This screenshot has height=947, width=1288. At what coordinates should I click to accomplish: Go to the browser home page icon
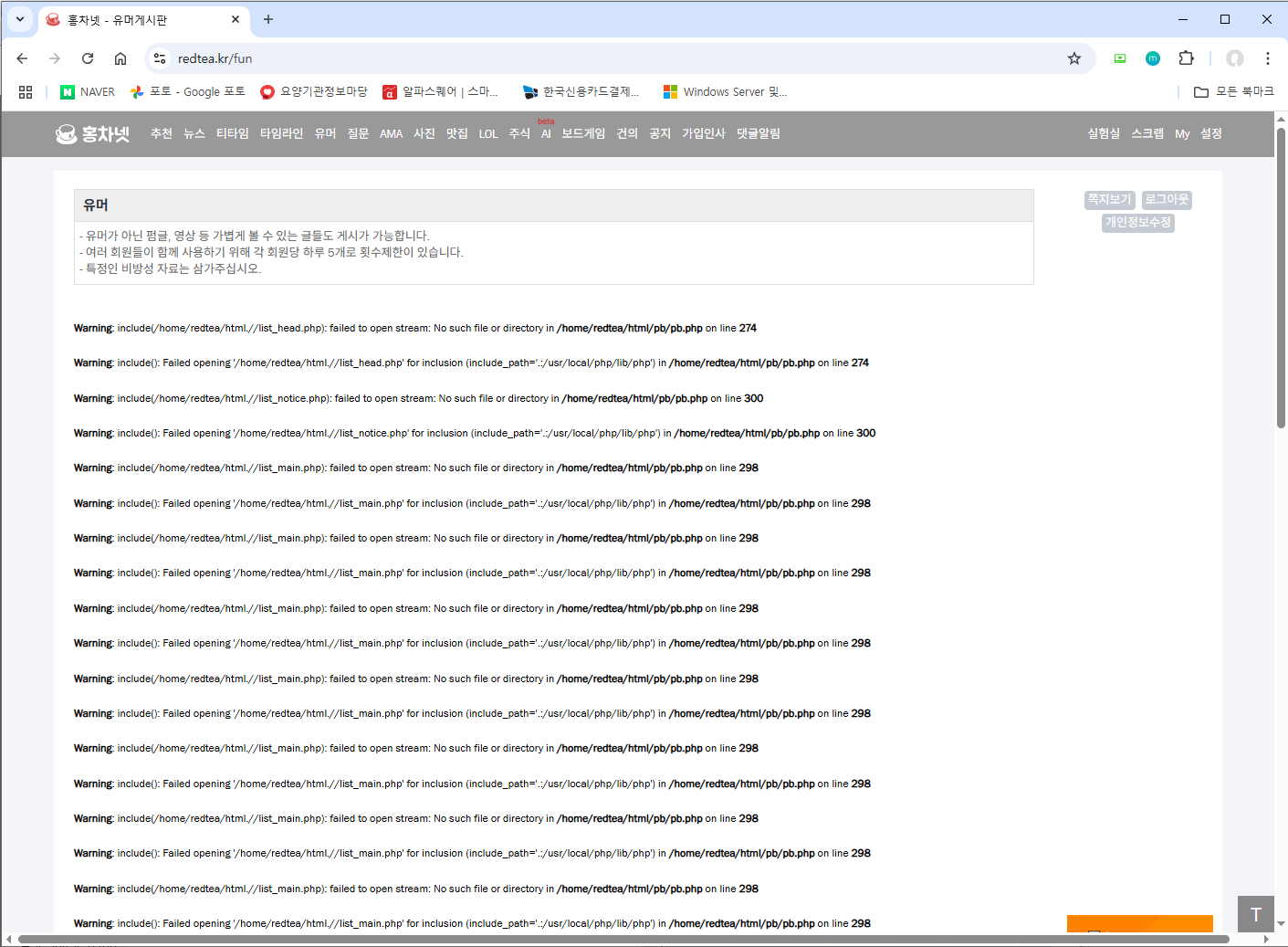click(120, 58)
